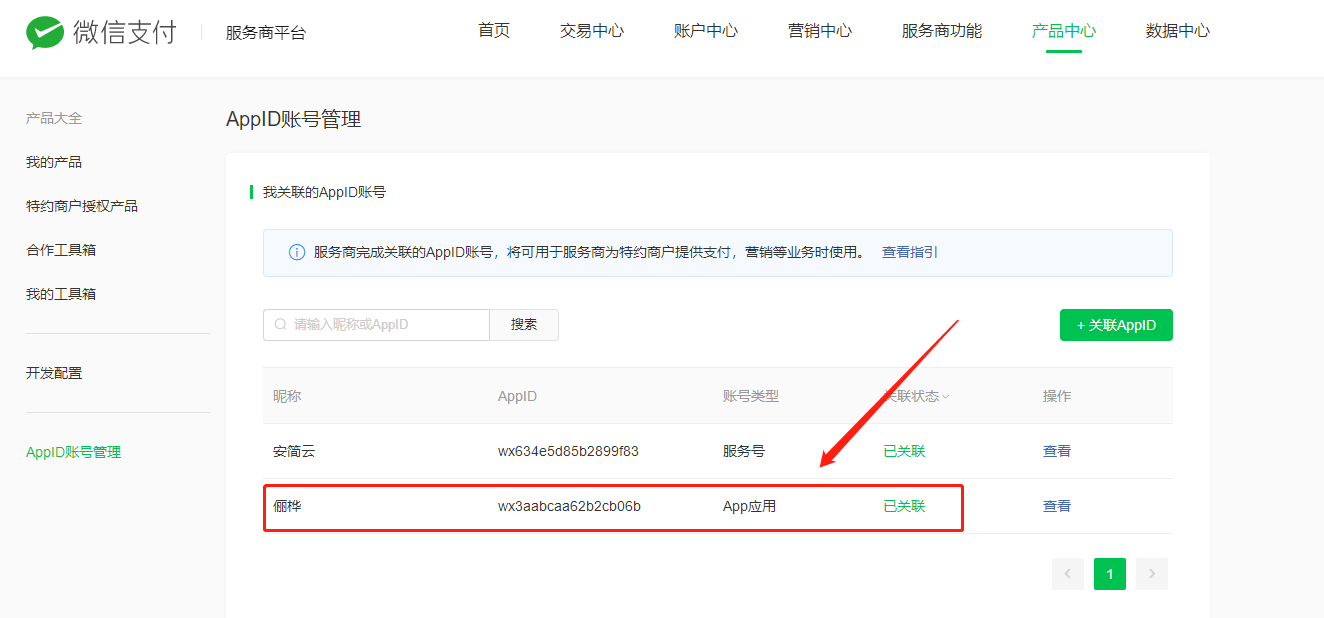Switch to the 交易中心 tab

click(x=592, y=31)
